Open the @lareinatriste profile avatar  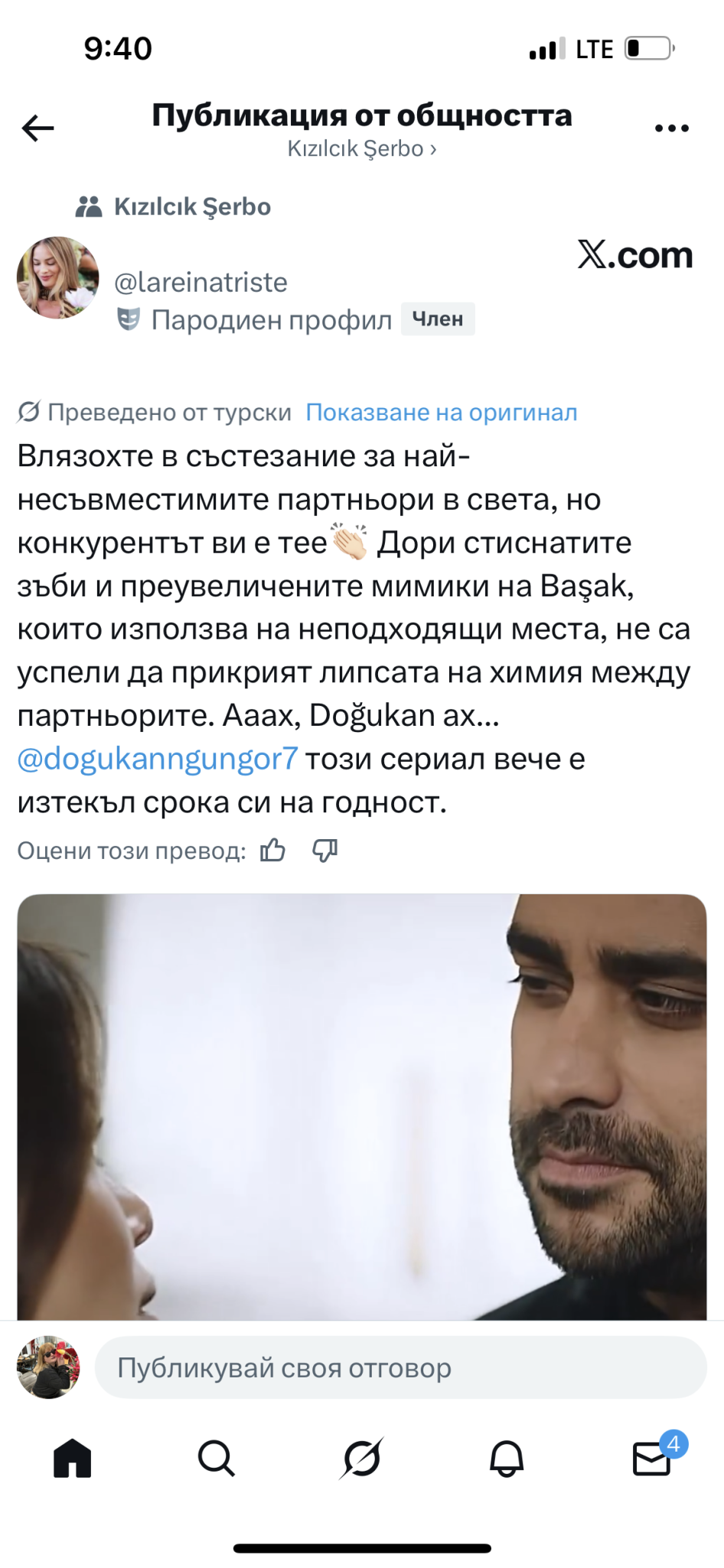(x=58, y=278)
